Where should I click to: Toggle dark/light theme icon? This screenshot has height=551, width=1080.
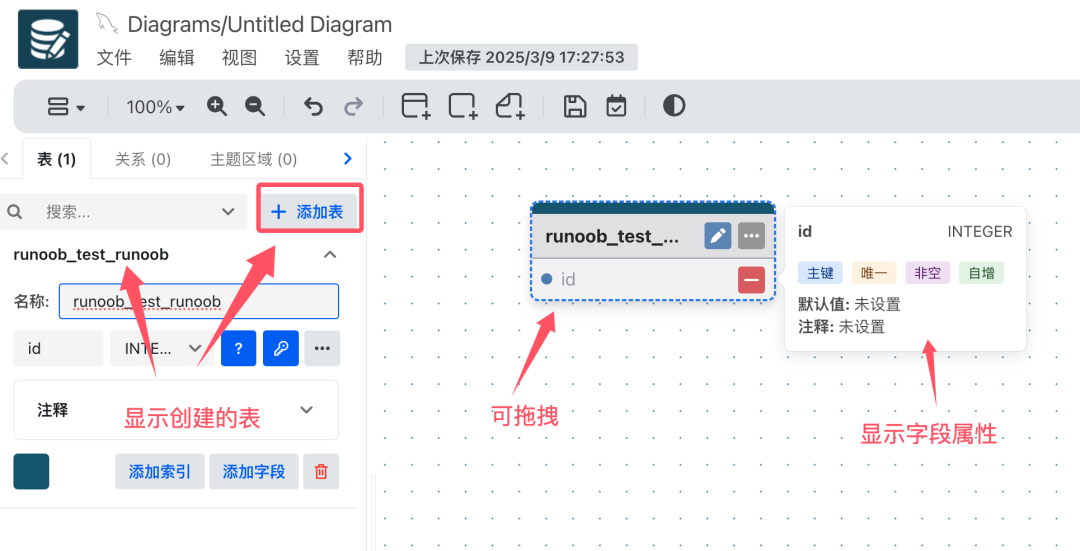[x=674, y=106]
